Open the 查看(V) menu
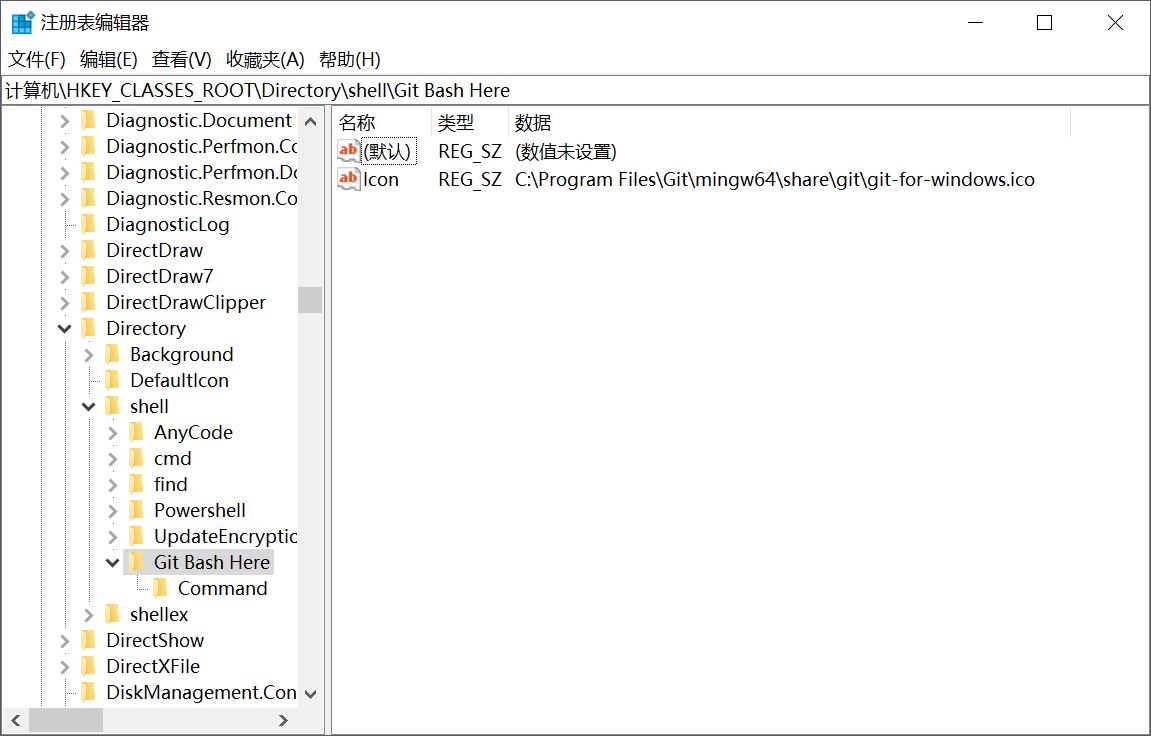The width and height of the screenshot is (1151, 736). [x=181, y=59]
